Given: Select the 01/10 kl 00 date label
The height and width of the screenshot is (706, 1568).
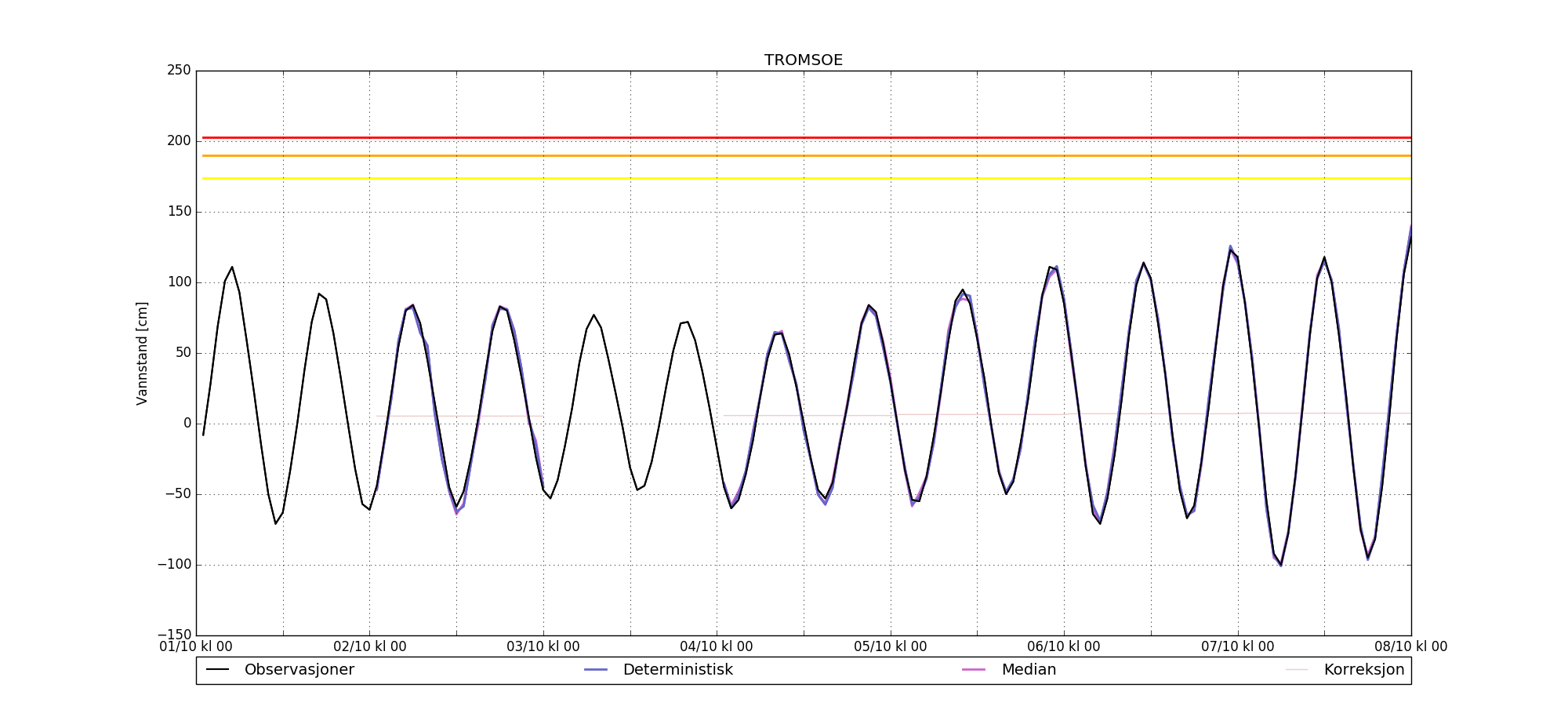Looking at the screenshot, I should tap(196, 647).
